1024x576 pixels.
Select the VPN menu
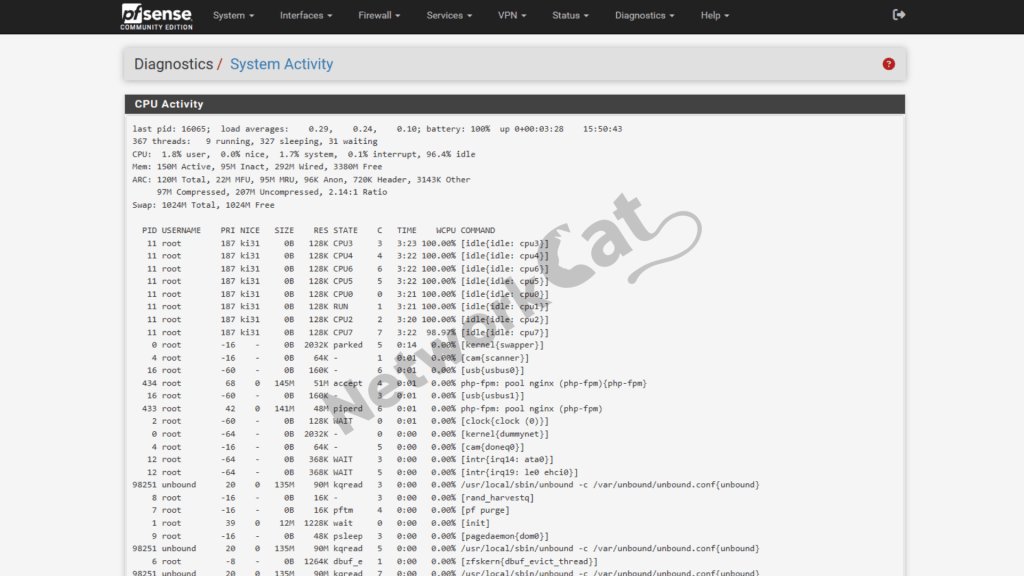point(513,16)
